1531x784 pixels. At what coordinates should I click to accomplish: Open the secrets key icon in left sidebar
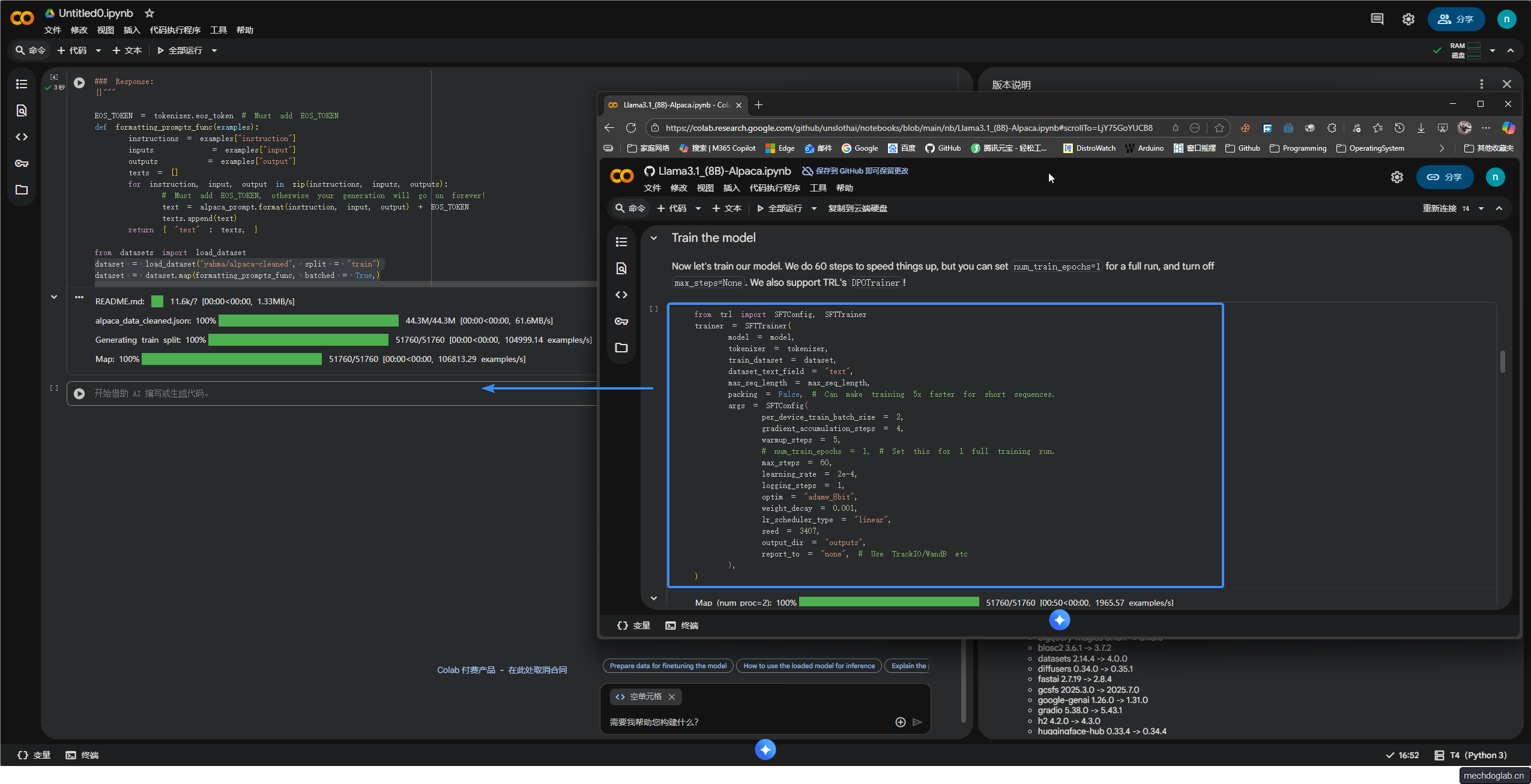[x=22, y=163]
